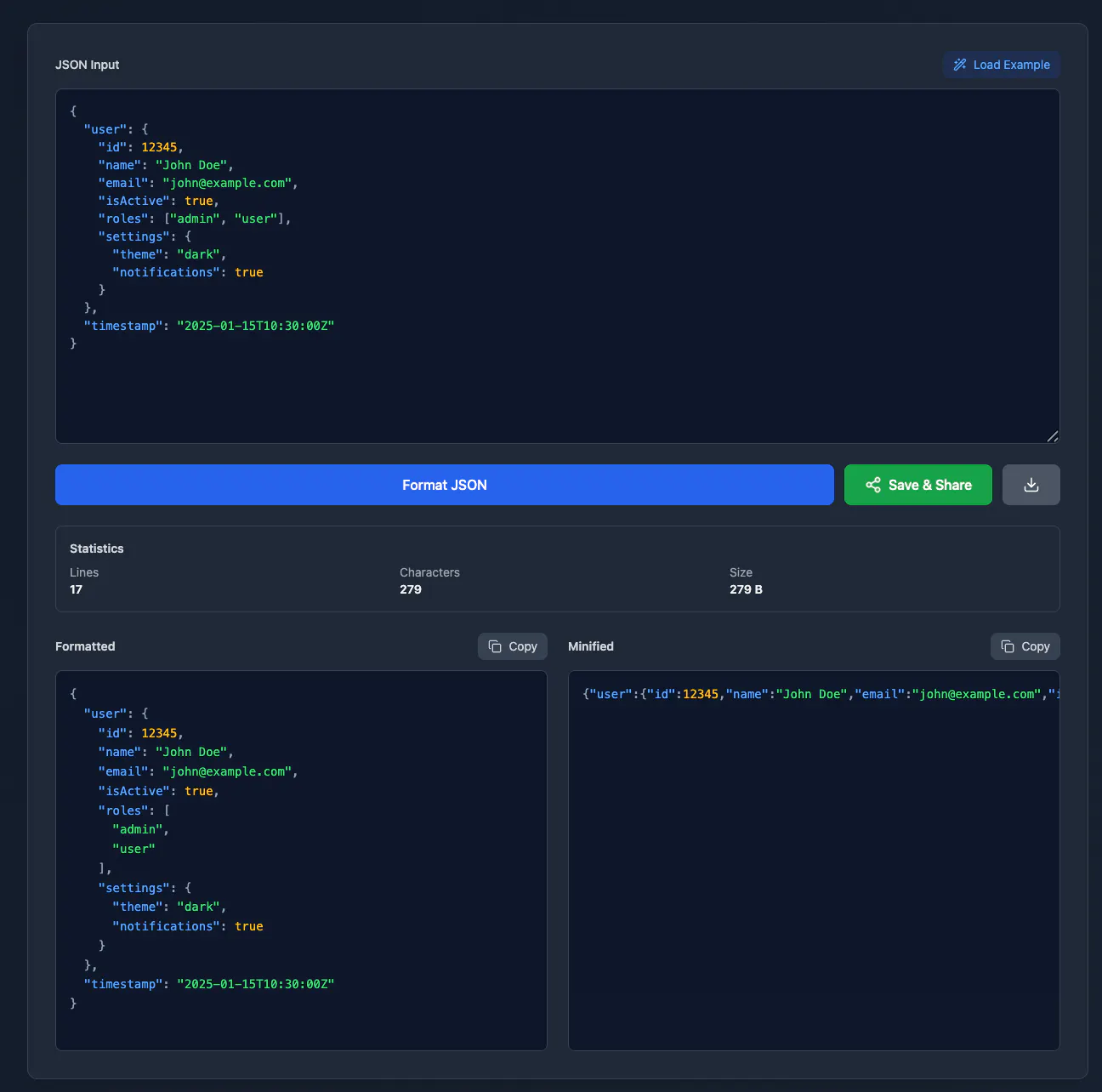Click the copy icon beside Minified heading
The width and height of the screenshot is (1102, 1092).
click(x=1008, y=646)
